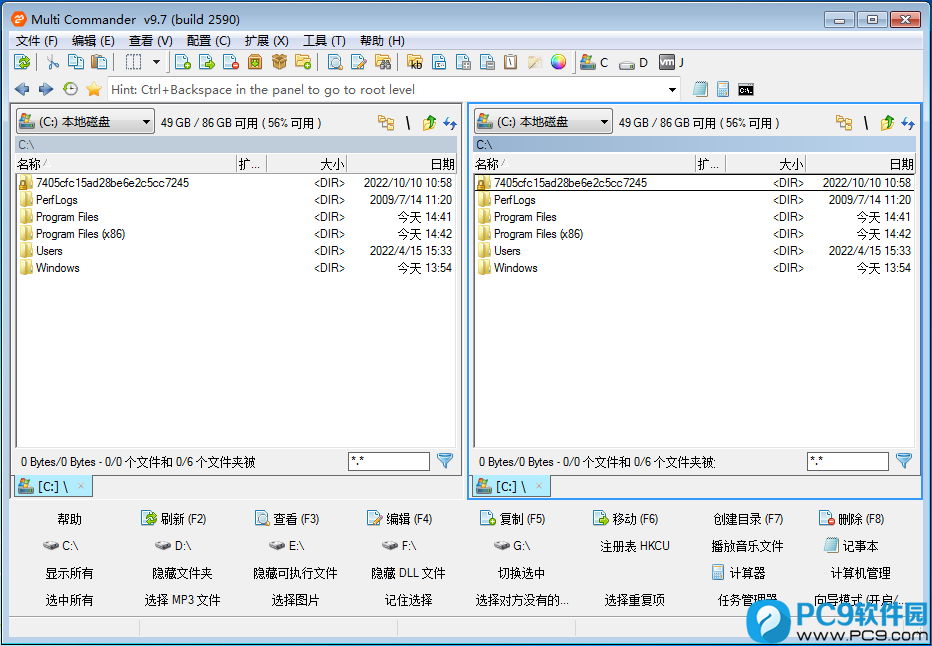Screen dimensions: 932x646
Task: Open the 查看 (V) menu
Action: (x=151, y=40)
